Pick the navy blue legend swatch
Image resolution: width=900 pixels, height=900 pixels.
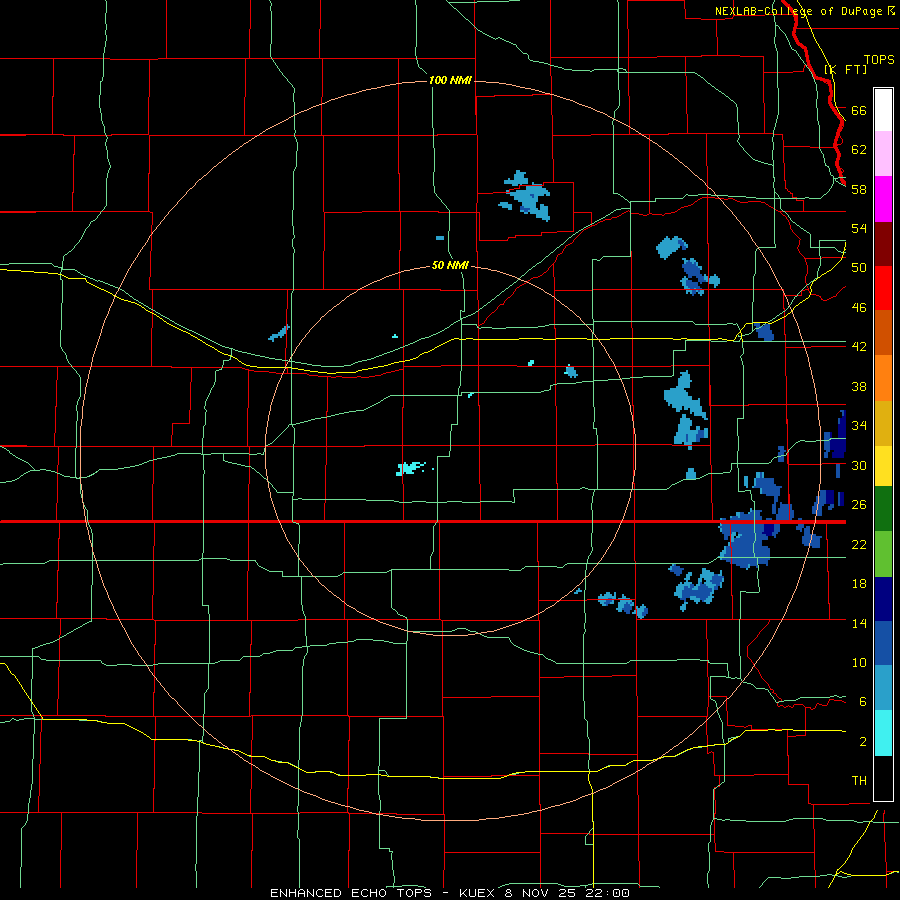tap(883, 599)
